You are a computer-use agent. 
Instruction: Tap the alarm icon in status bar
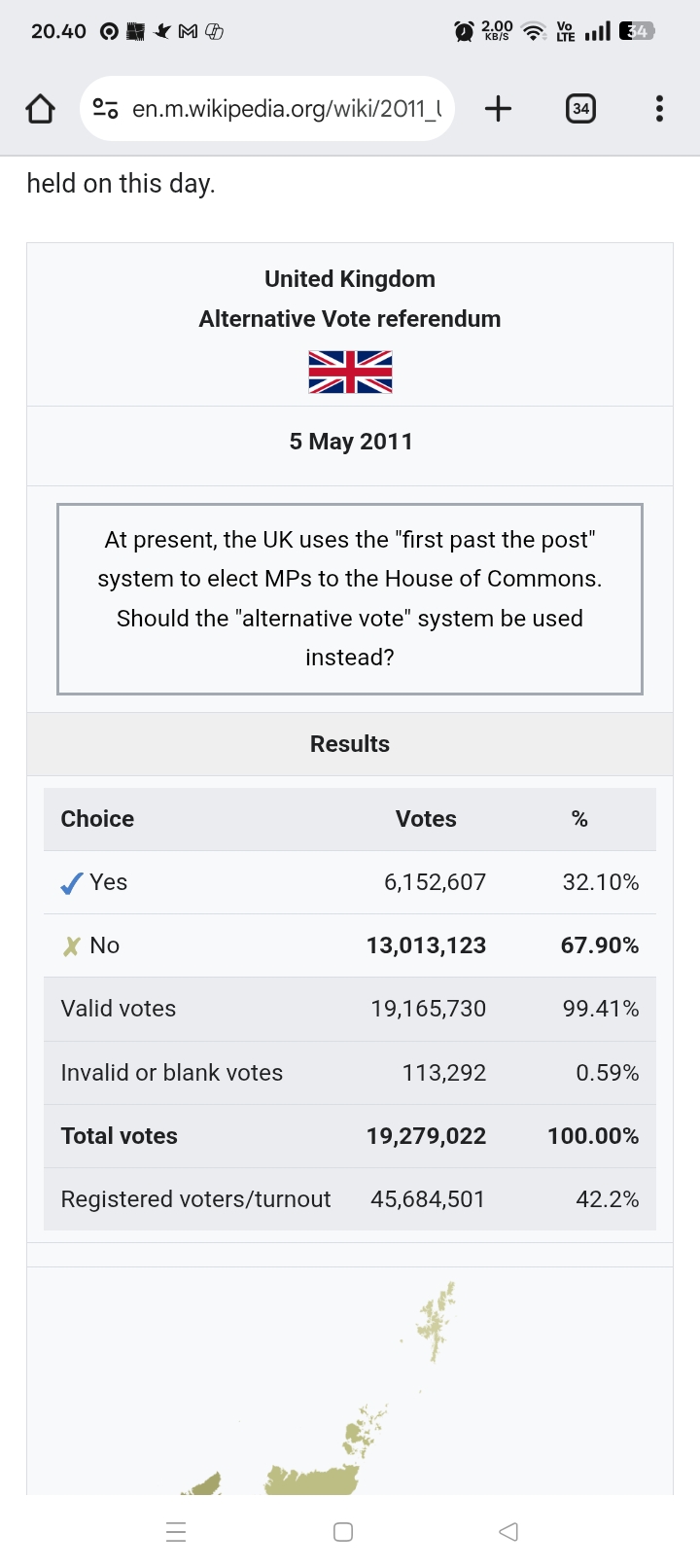point(464,32)
